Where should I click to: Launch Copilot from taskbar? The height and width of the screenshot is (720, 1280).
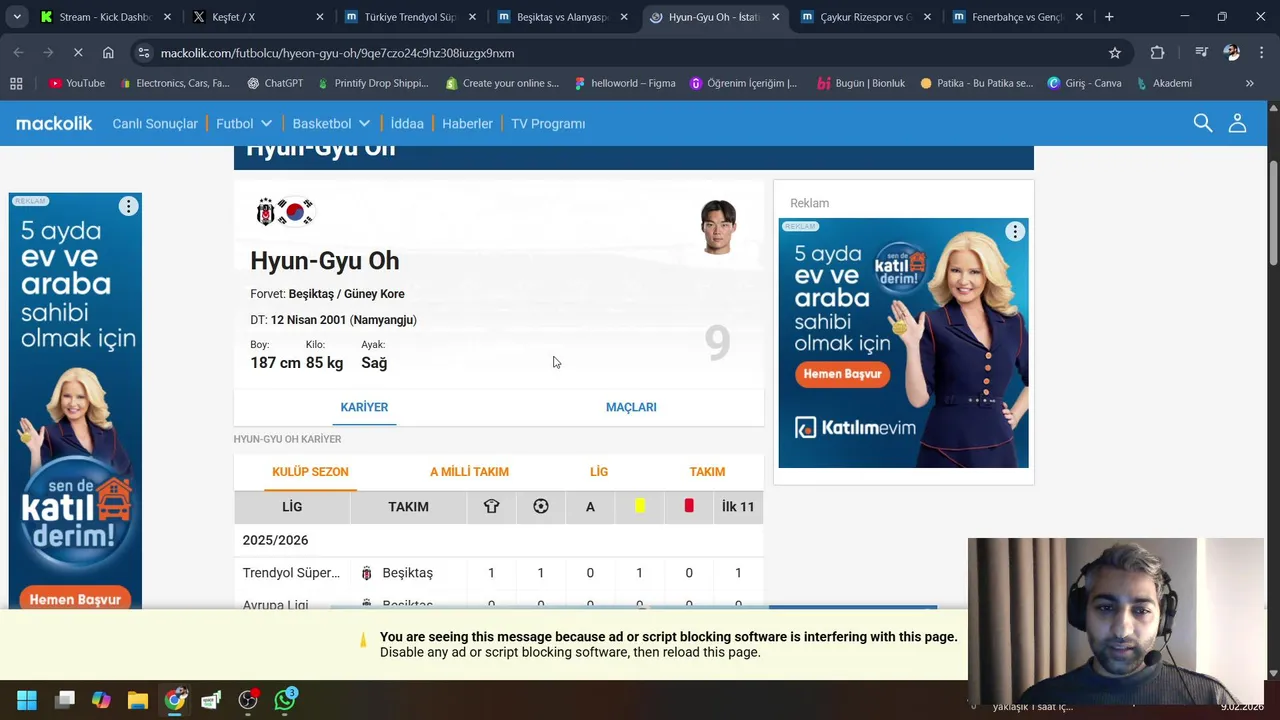click(x=101, y=700)
